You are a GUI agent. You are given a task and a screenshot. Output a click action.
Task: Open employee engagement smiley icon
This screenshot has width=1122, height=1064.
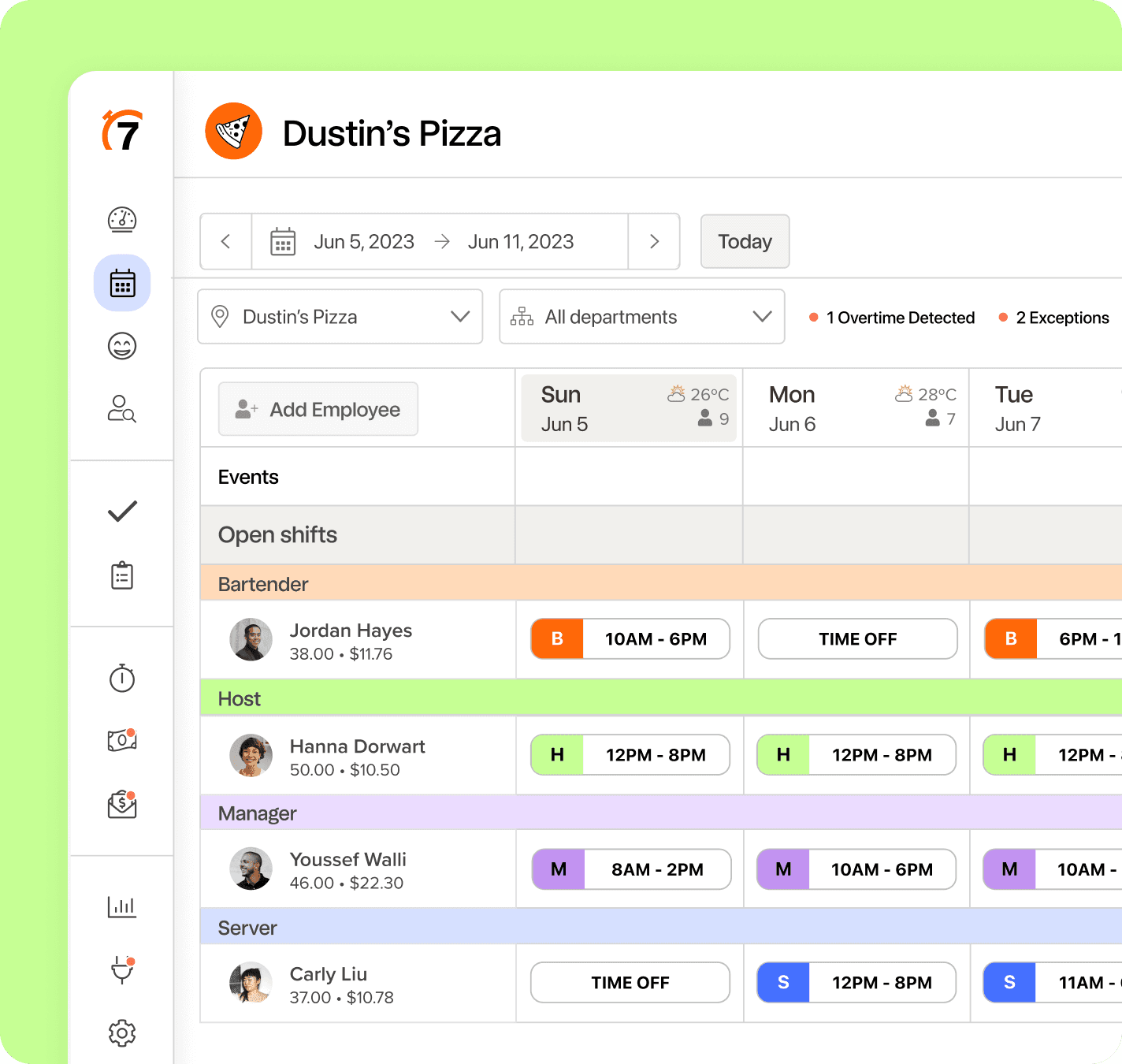click(121, 345)
